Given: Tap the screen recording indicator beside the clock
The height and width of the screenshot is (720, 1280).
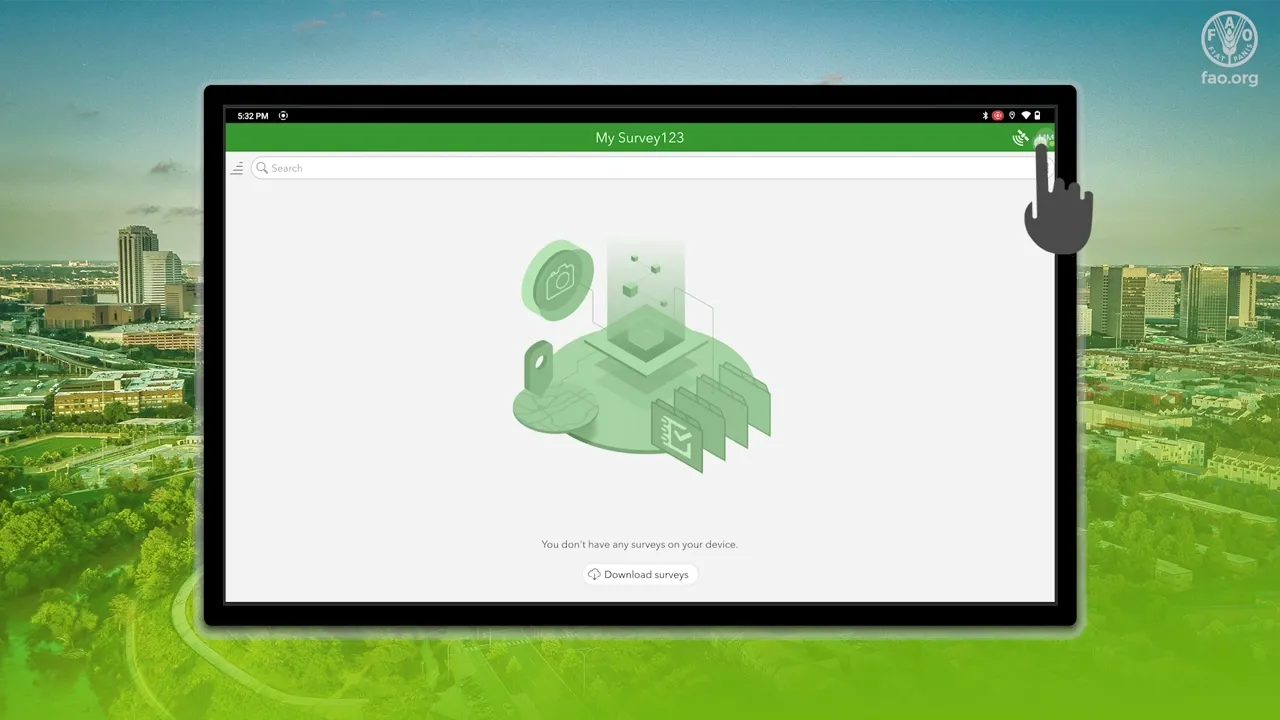Looking at the screenshot, I should [x=284, y=116].
